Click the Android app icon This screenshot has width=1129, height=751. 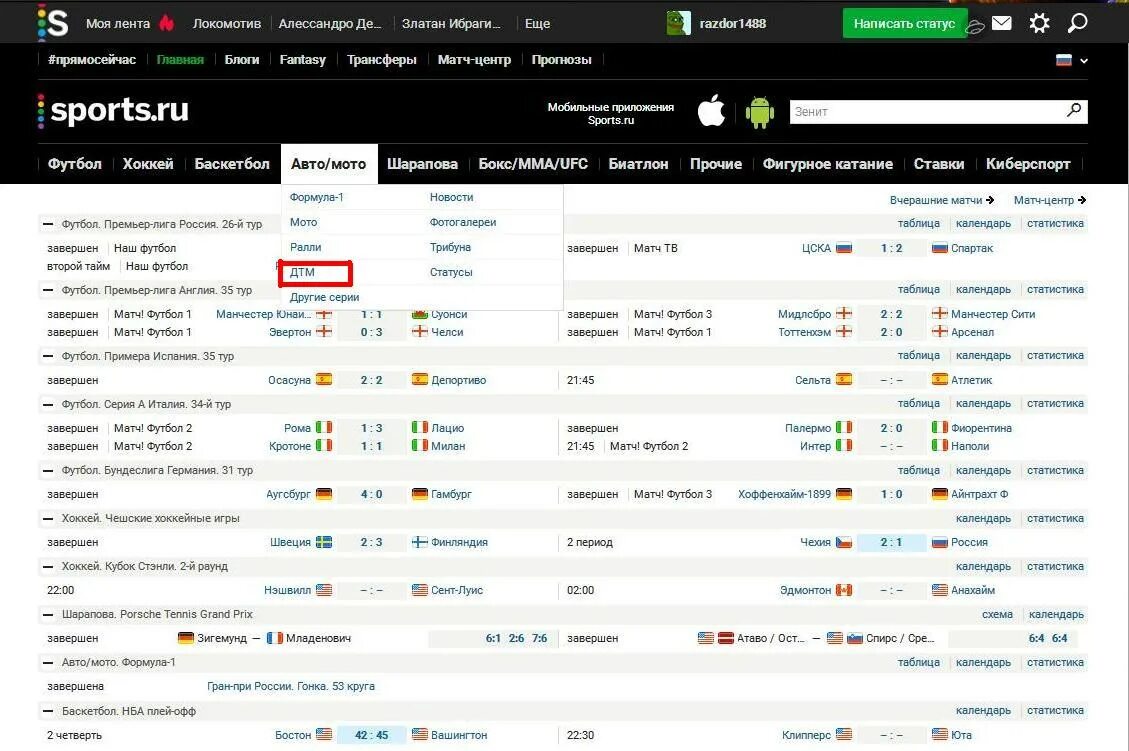[x=760, y=112]
